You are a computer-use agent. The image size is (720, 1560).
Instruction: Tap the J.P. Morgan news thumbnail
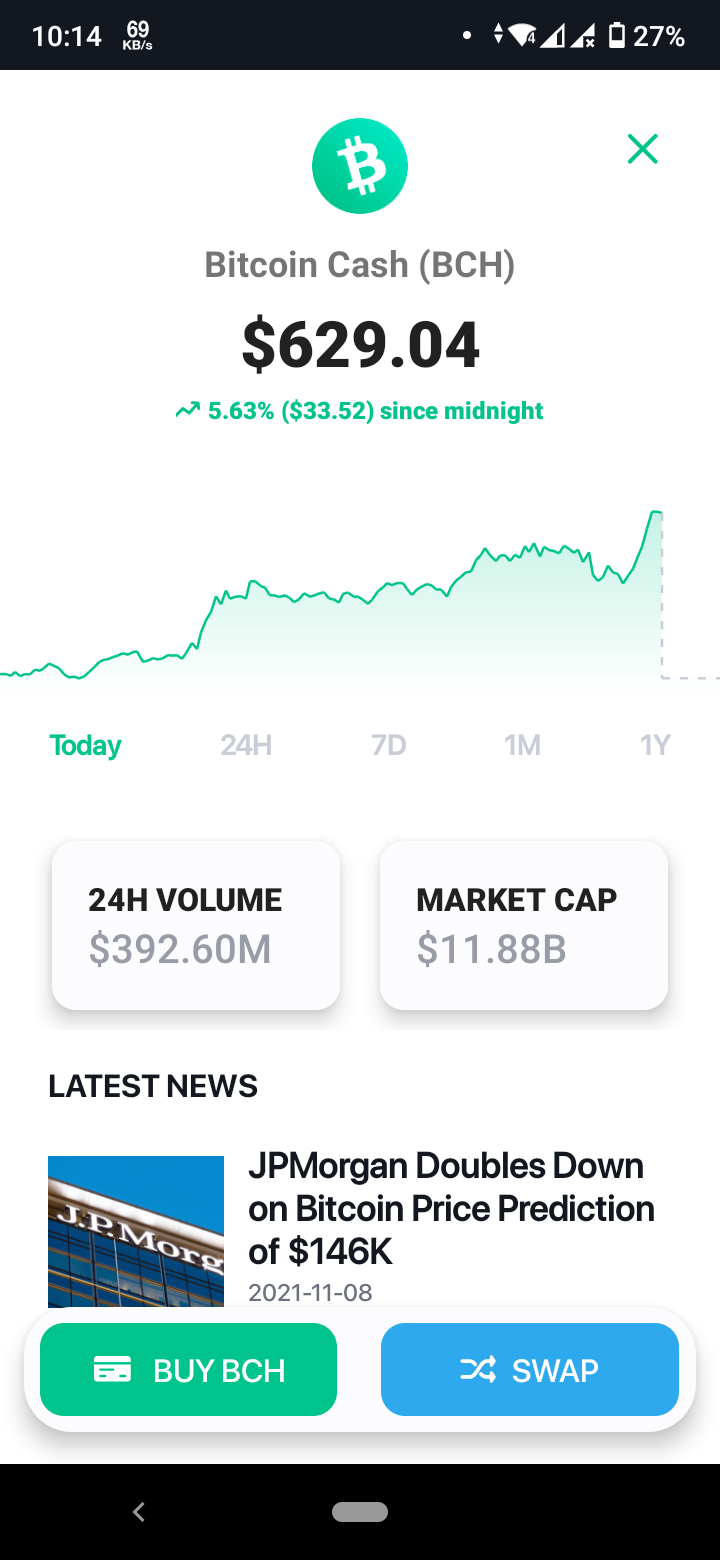tap(136, 1232)
